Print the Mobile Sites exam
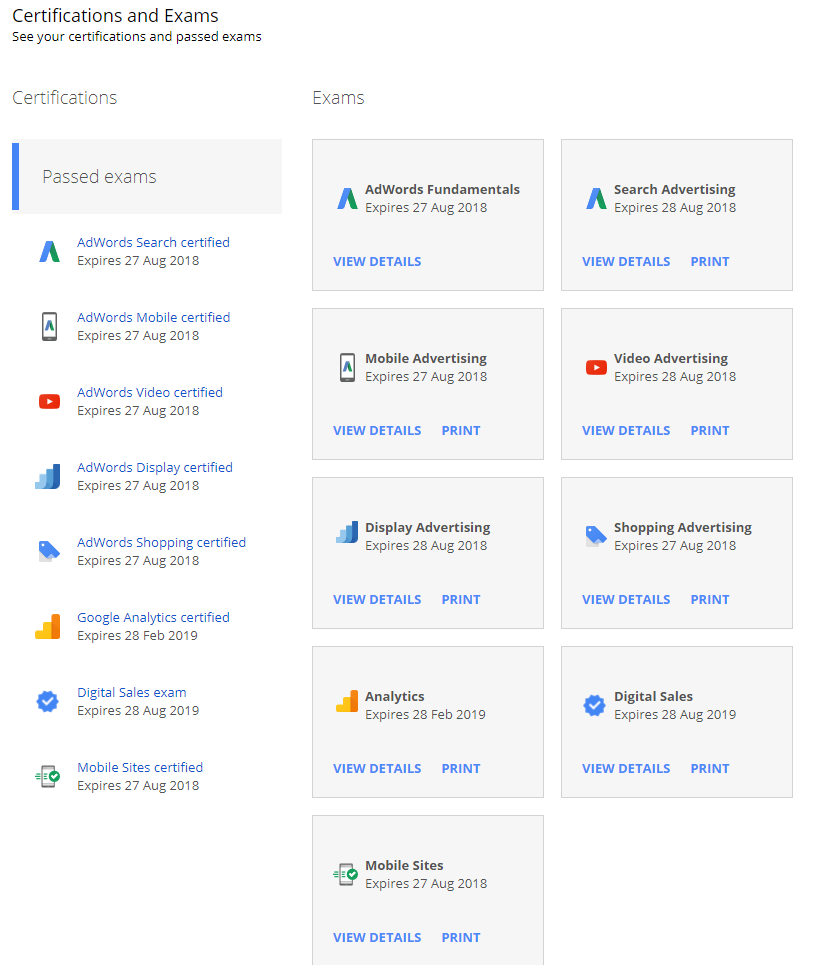Viewport: 824px width, 965px height. [461, 937]
